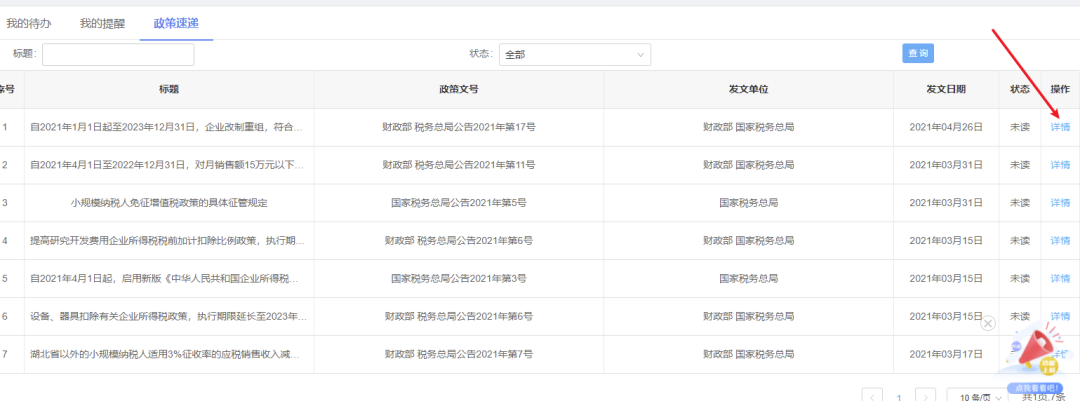Open 详情 for row 4 policy

pyautogui.click(x=1060, y=240)
